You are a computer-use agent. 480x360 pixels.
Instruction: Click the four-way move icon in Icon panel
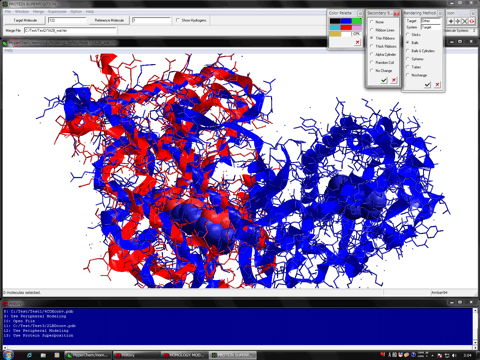tap(458, 21)
